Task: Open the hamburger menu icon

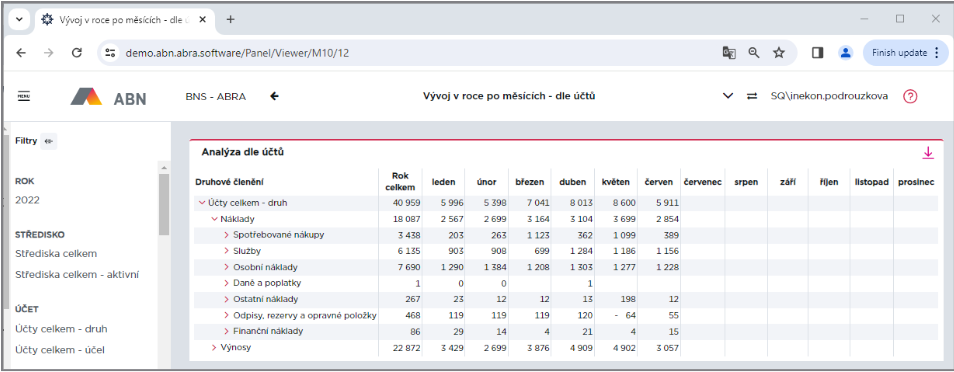Action: 24,96
